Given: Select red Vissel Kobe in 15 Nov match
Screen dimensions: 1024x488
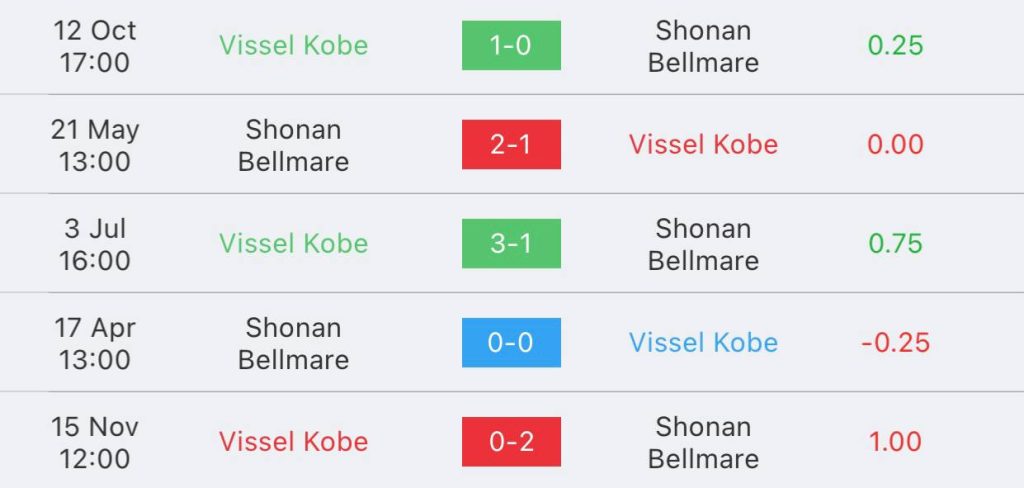Looking at the screenshot, I should pyautogui.click(x=293, y=442).
